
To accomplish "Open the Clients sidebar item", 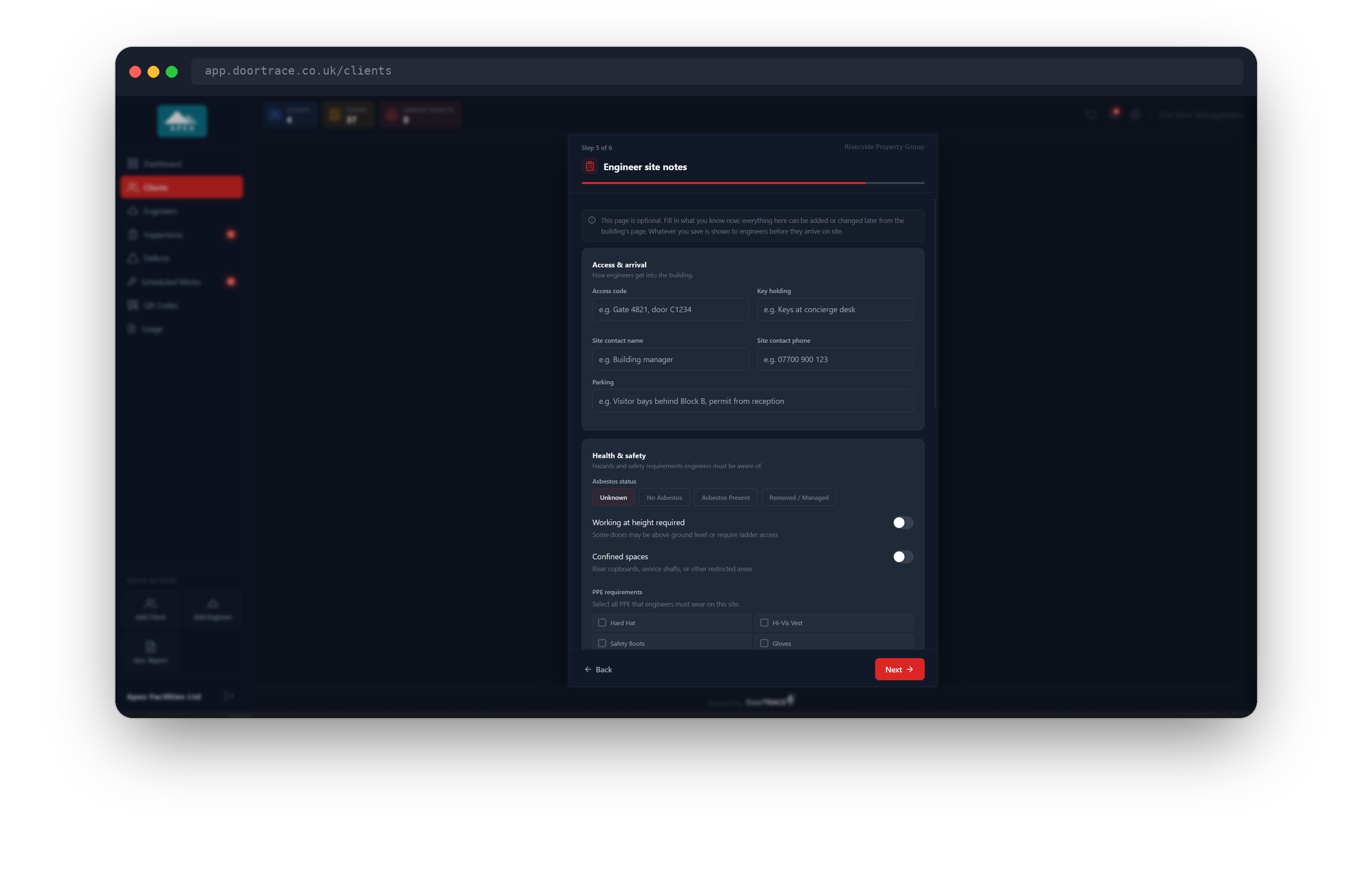I will [182, 188].
